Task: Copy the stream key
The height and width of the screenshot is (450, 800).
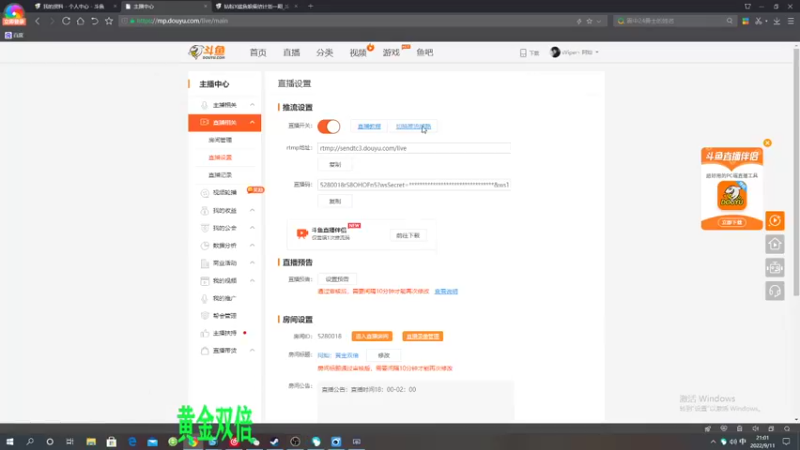Action: tap(335, 201)
